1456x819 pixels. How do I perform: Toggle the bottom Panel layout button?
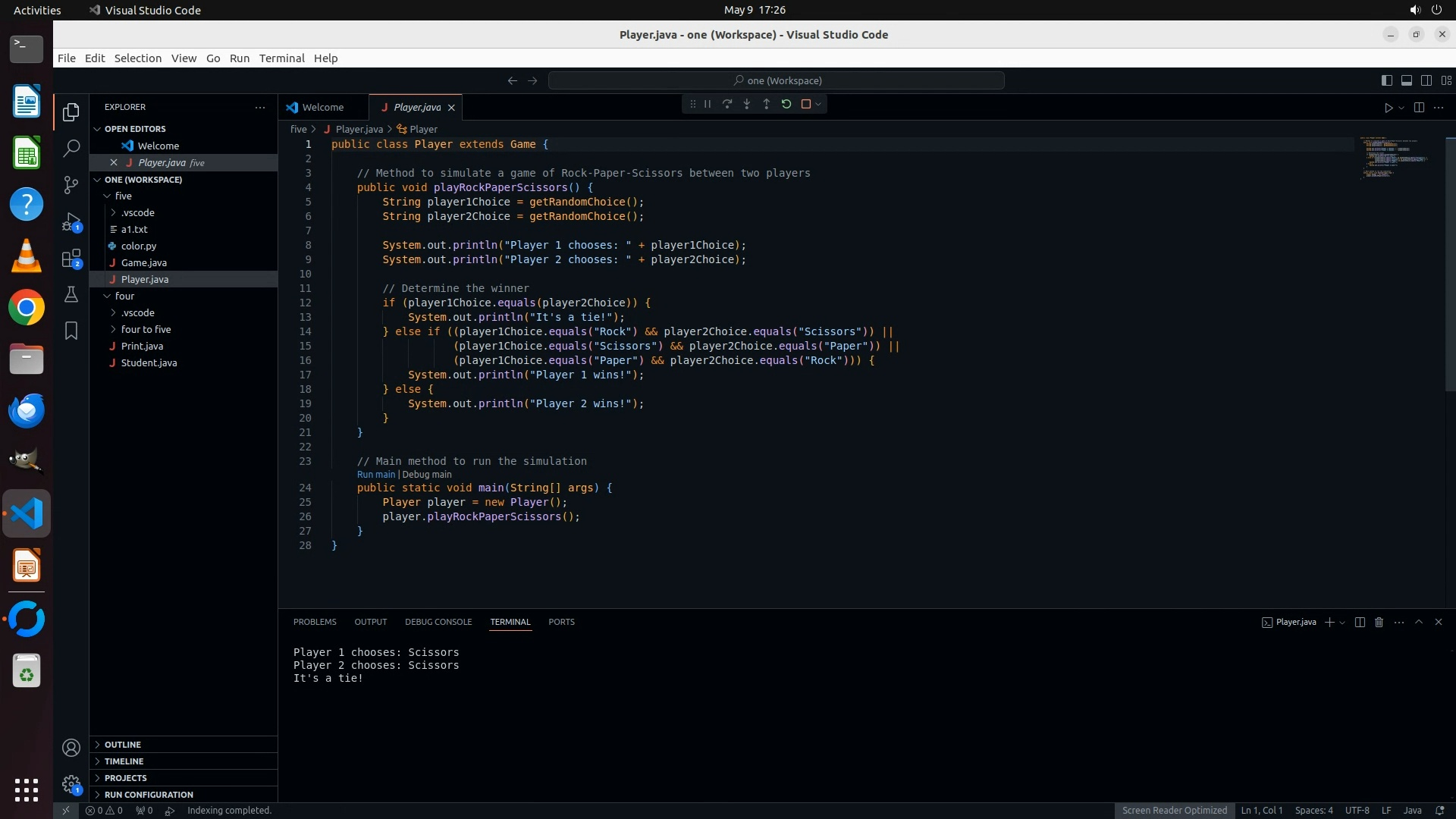[x=1407, y=80]
